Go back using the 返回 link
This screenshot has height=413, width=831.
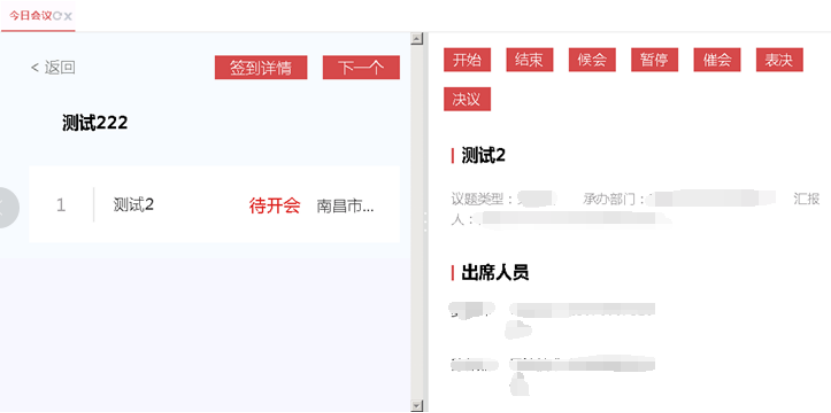53,67
